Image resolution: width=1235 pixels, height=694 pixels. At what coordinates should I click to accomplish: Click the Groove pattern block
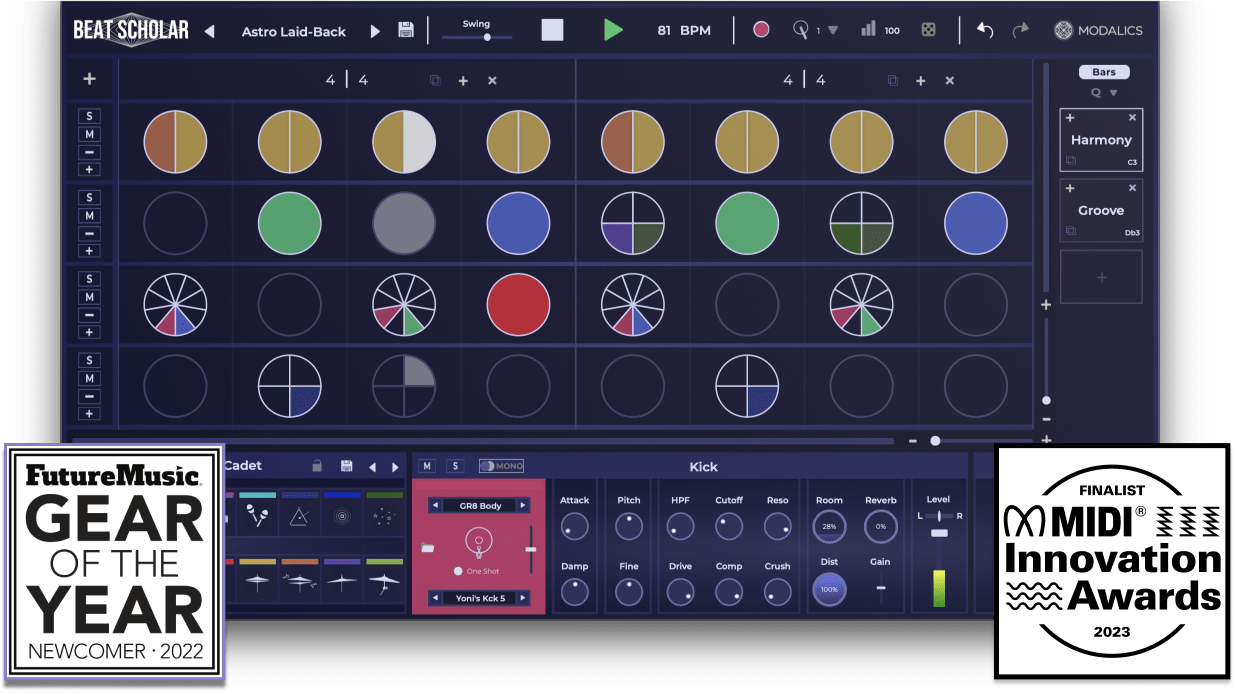[x=1101, y=211]
